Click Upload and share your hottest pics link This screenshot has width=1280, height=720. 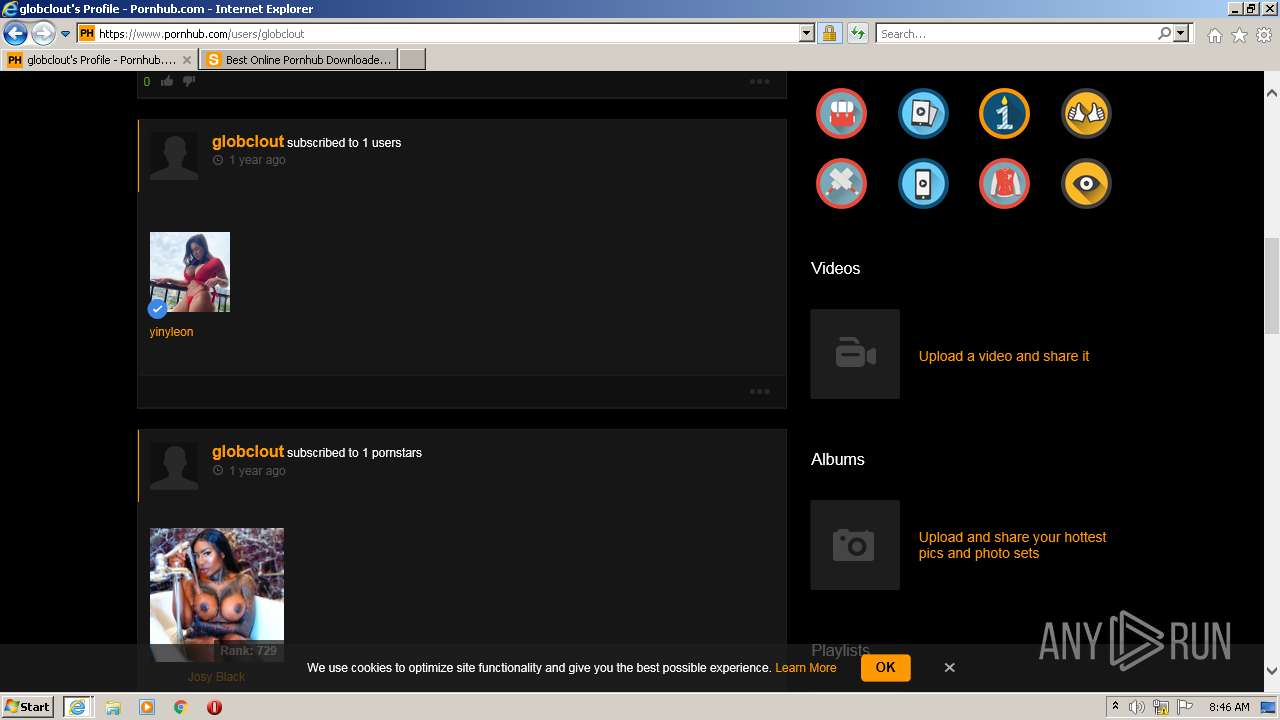tap(1012, 545)
